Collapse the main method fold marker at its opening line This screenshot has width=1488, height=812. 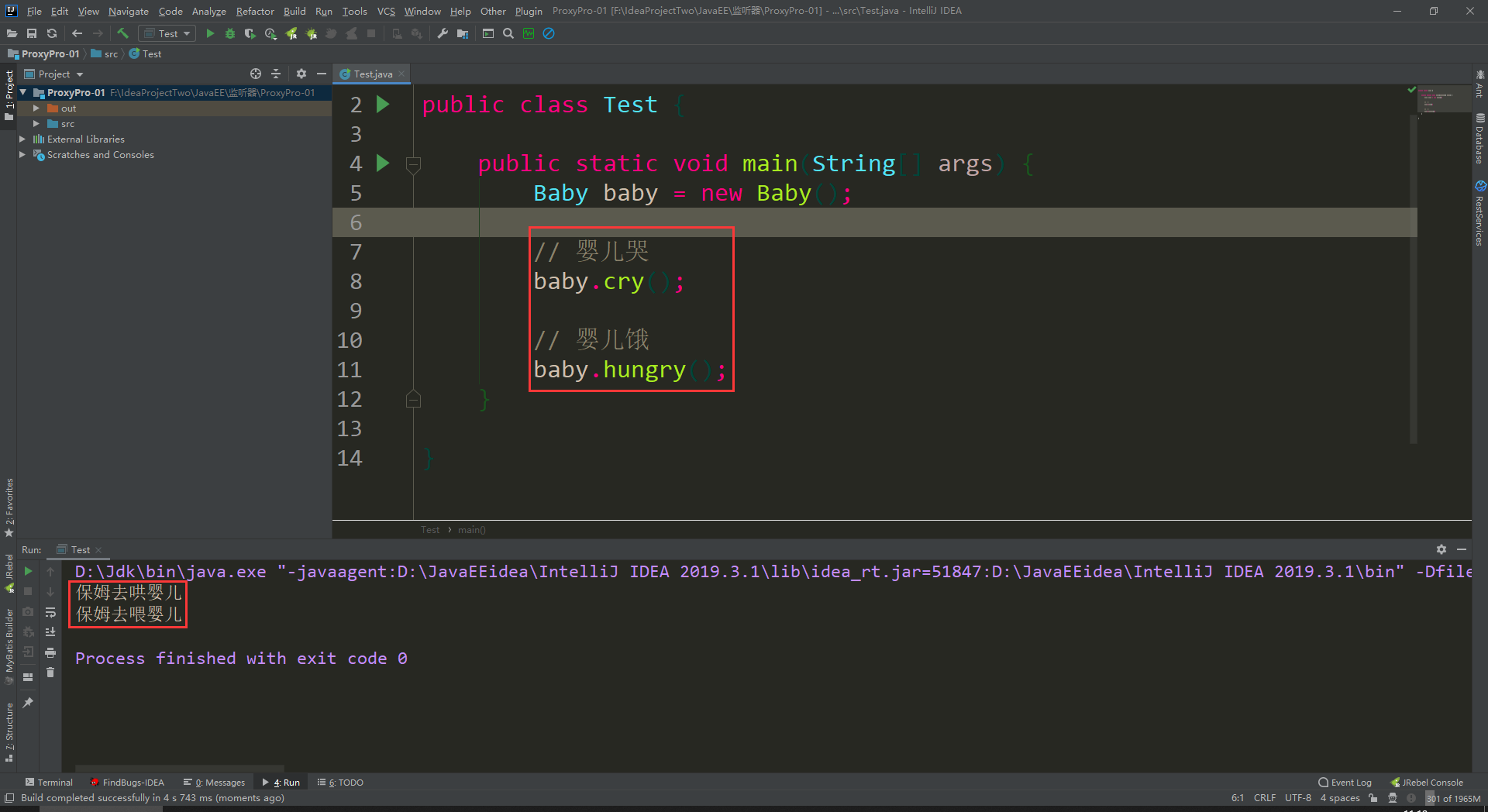[x=413, y=163]
